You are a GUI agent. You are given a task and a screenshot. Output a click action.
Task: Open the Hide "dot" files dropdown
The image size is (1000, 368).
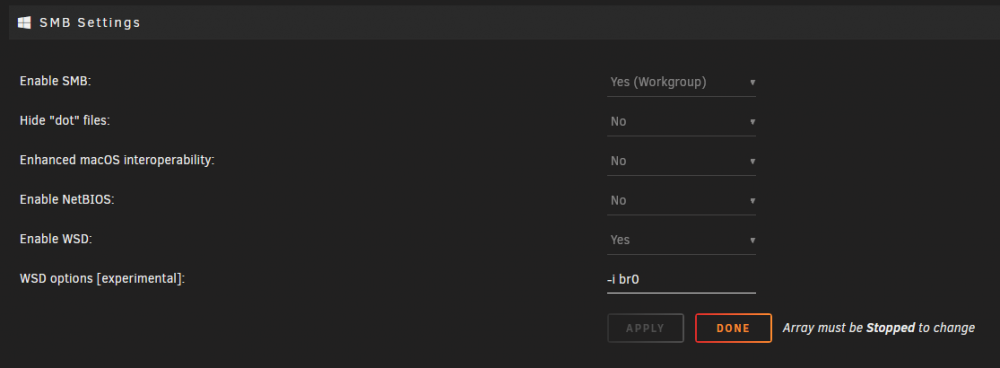pyautogui.click(x=681, y=121)
